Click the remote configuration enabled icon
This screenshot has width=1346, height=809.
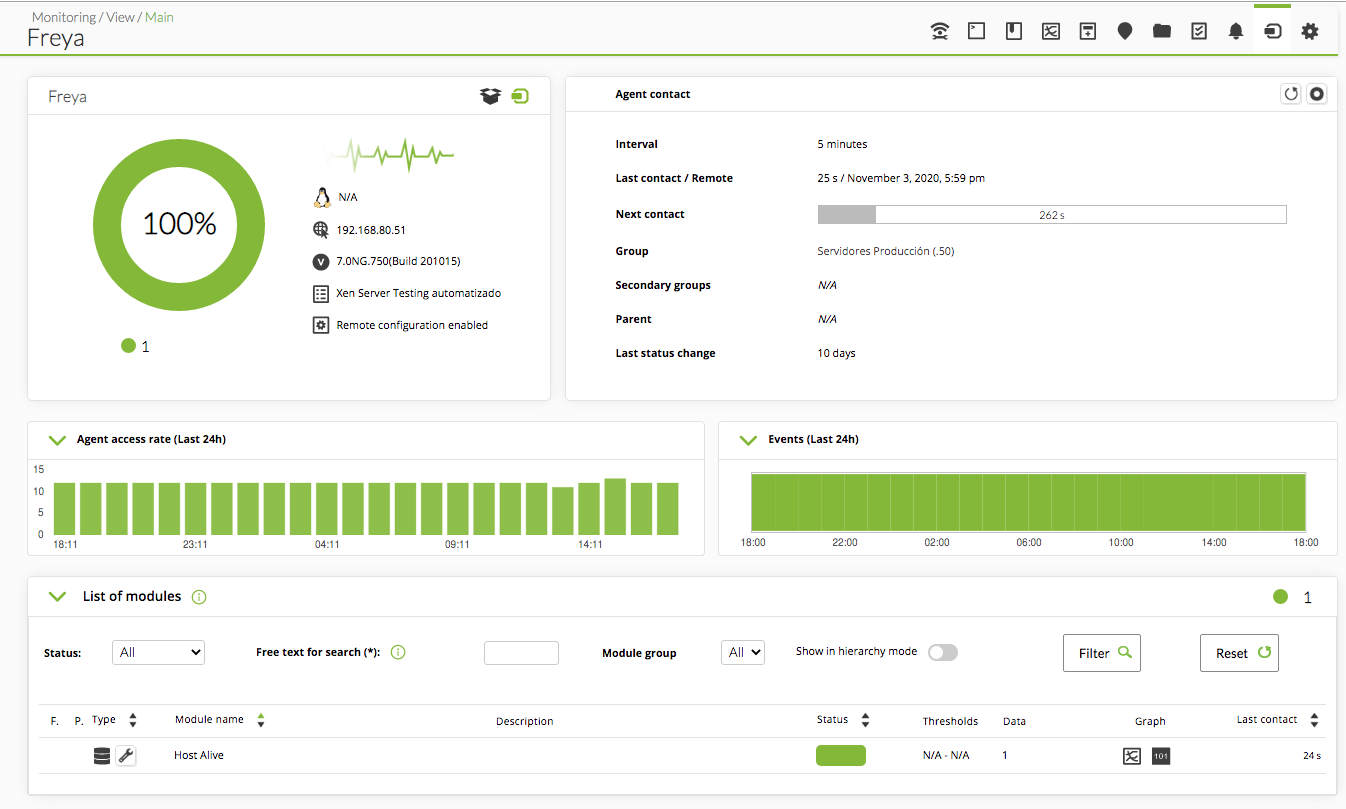click(x=321, y=325)
